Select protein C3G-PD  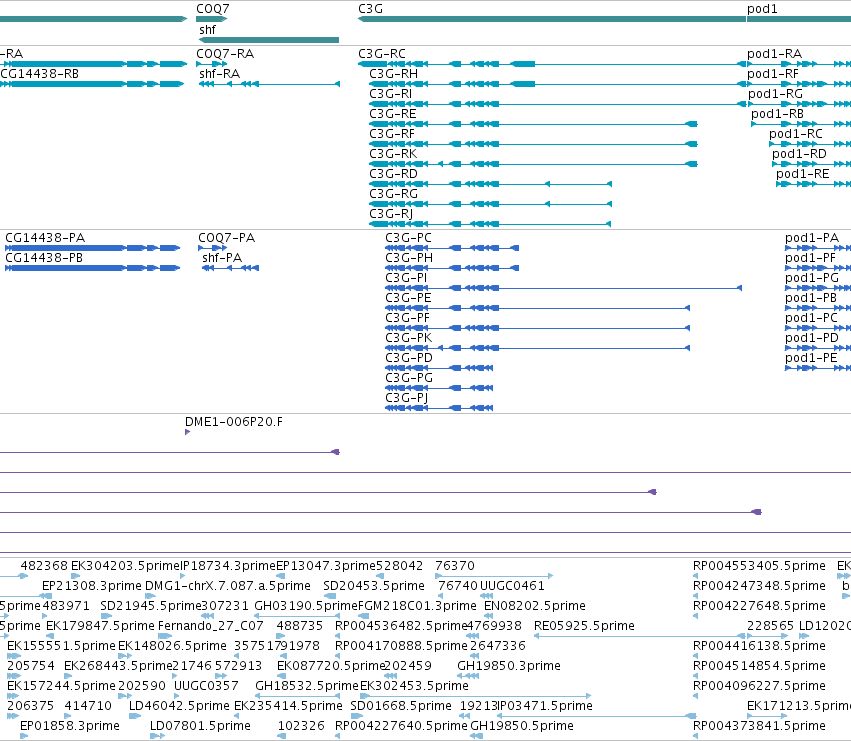409,358
